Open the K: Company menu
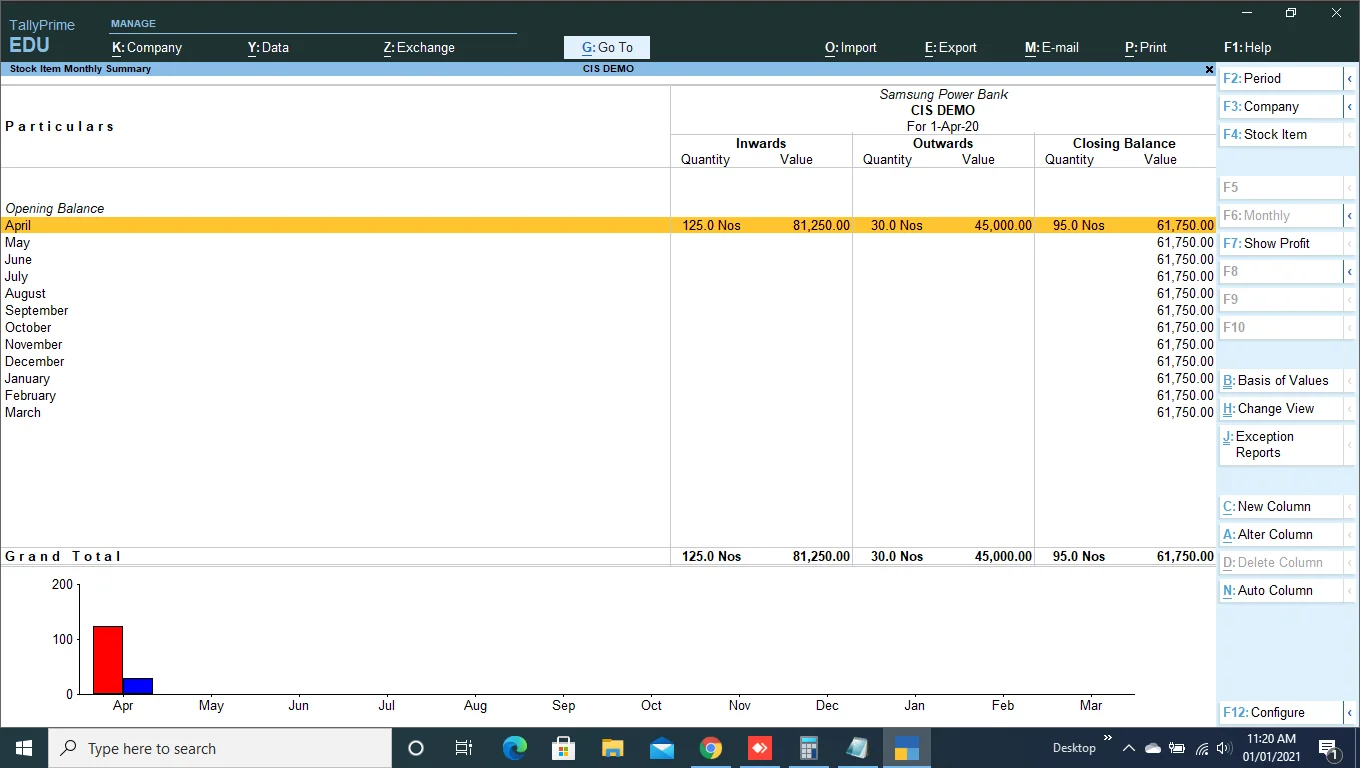Viewport: 1360px width, 768px height. [x=147, y=47]
